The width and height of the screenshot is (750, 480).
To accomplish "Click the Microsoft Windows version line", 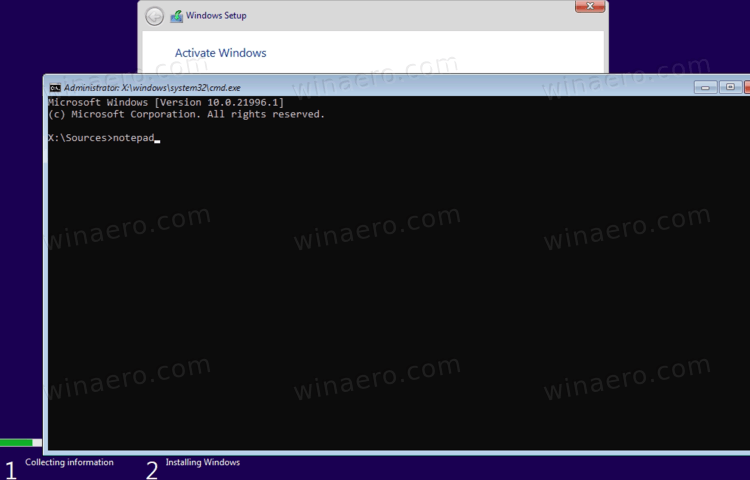I will [x=166, y=102].
